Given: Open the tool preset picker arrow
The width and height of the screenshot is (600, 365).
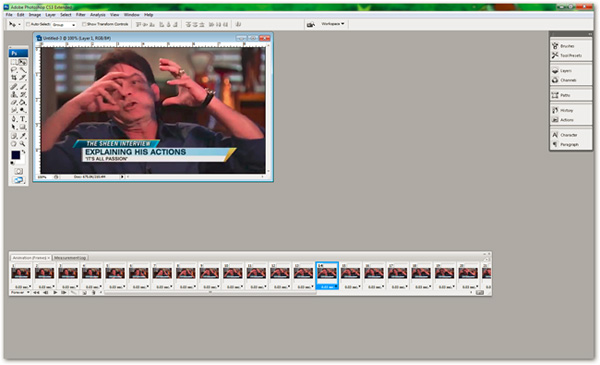Looking at the screenshot, I should coord(20,24).
